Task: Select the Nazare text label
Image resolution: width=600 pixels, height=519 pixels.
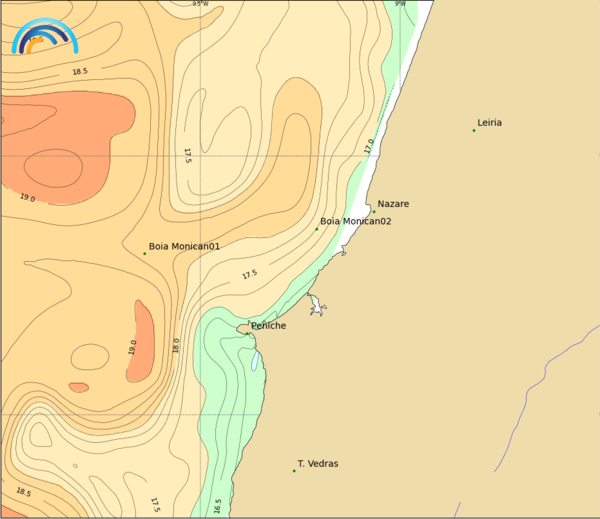Action: pyautogui.click(x=393, y=204)
